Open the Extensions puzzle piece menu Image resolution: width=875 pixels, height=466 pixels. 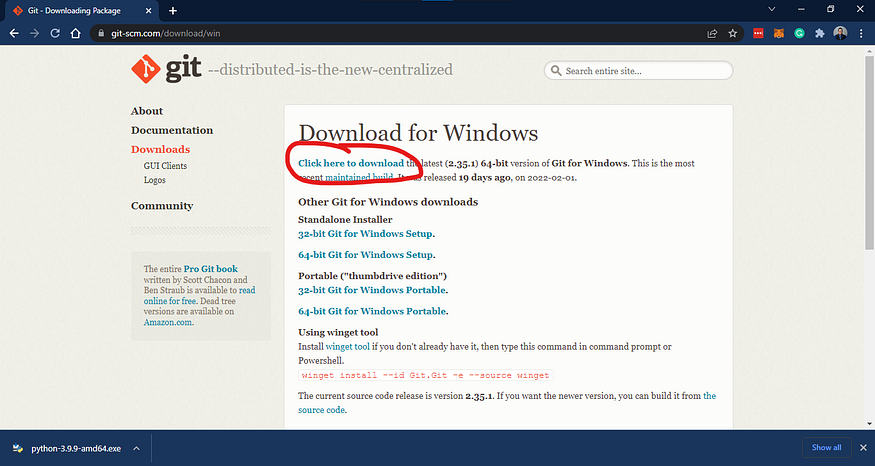coord(820,33)
